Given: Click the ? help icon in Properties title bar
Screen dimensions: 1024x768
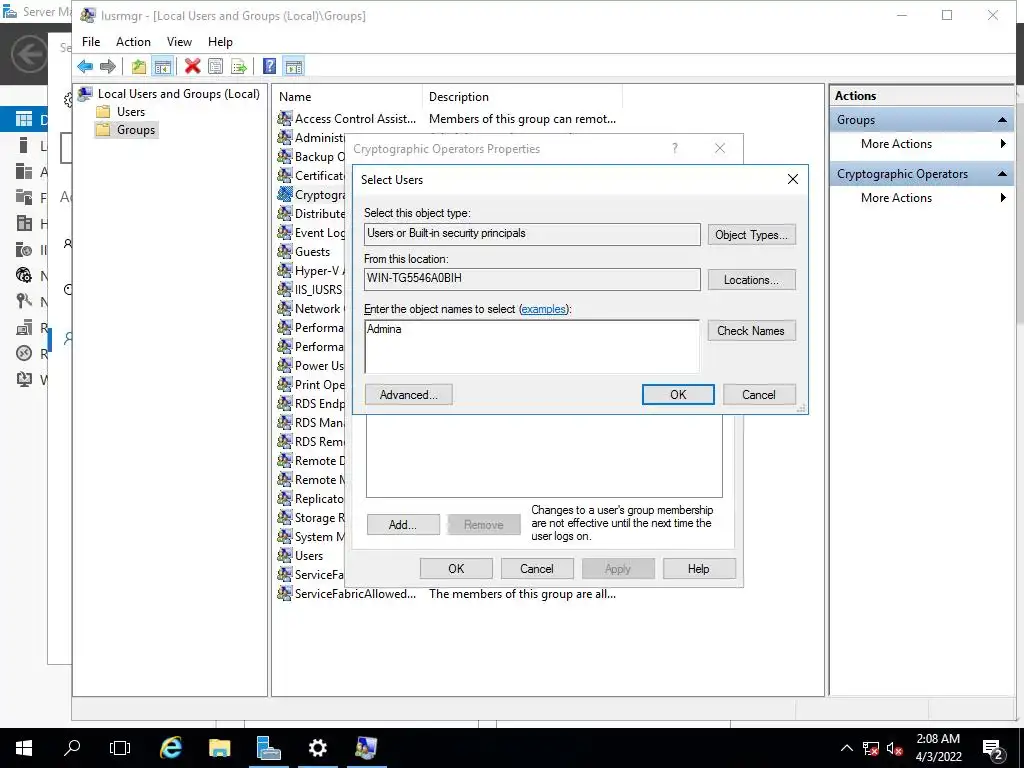Looking at the screenshot, I should pyautogui.click(x=675, y=148).
